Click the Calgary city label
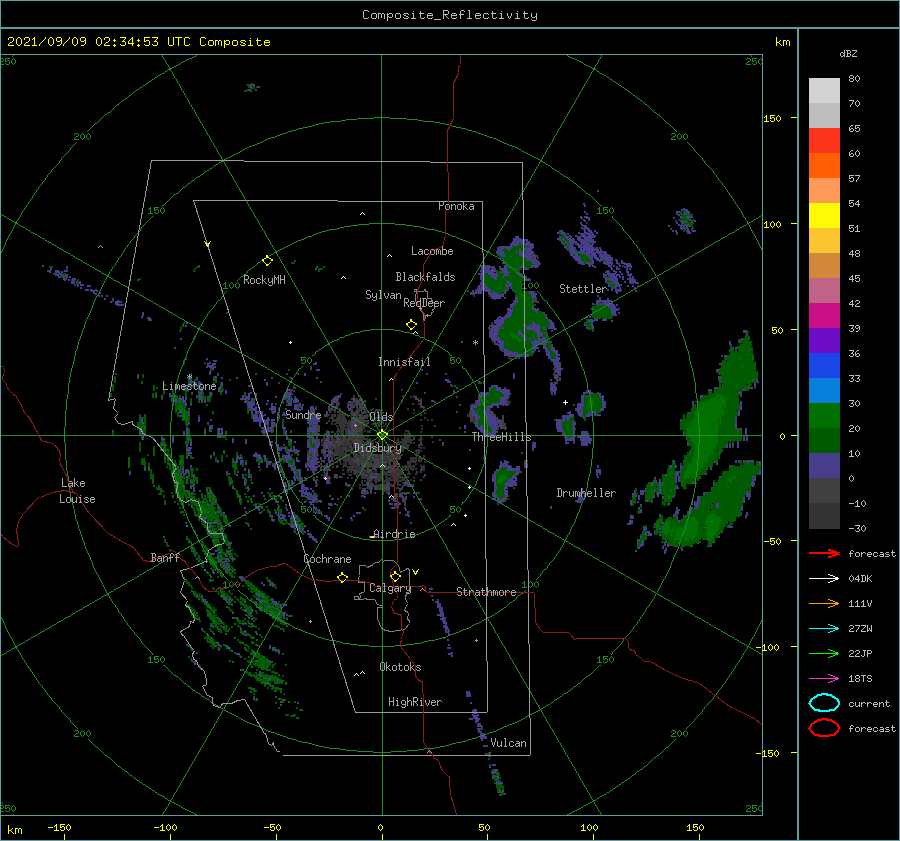The height and width of the screenshot is (841, 900). pyautogui.click(x=390, y=588)
